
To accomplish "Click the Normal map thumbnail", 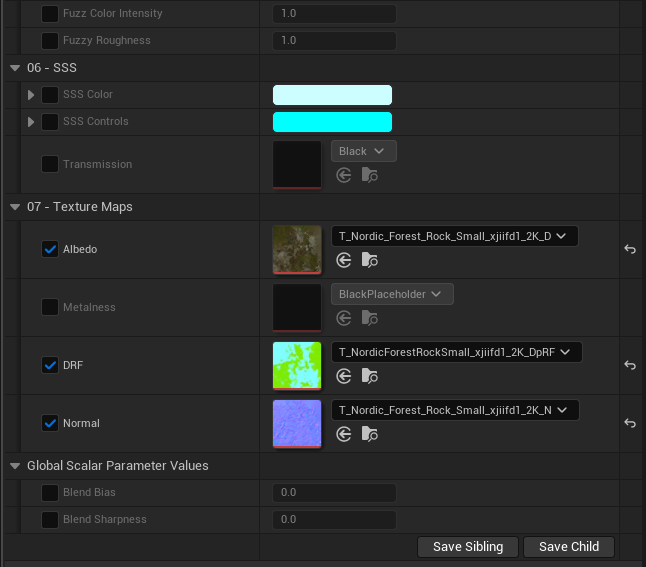I will tap(297, 424).
